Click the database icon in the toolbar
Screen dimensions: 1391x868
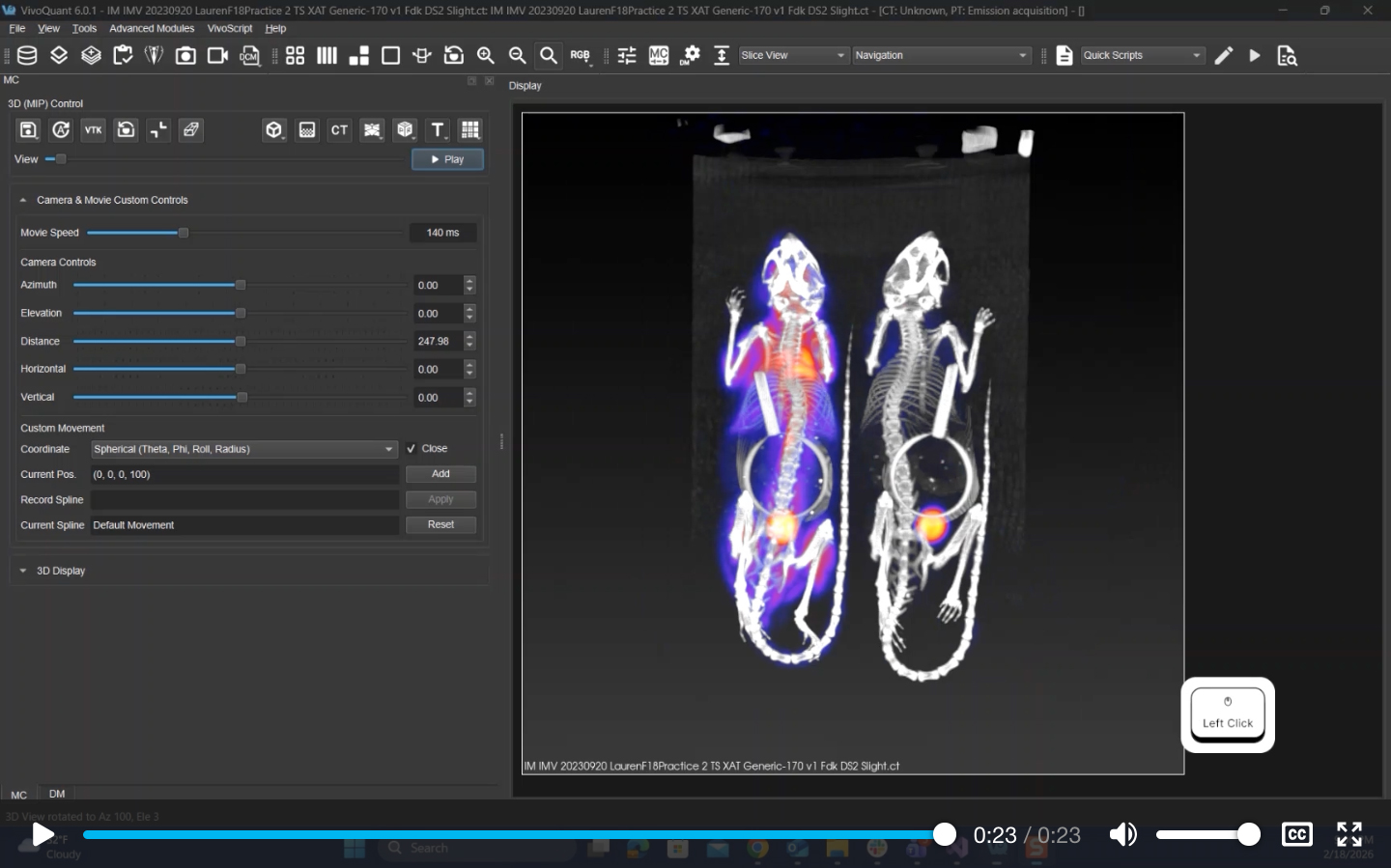[27, 56]
